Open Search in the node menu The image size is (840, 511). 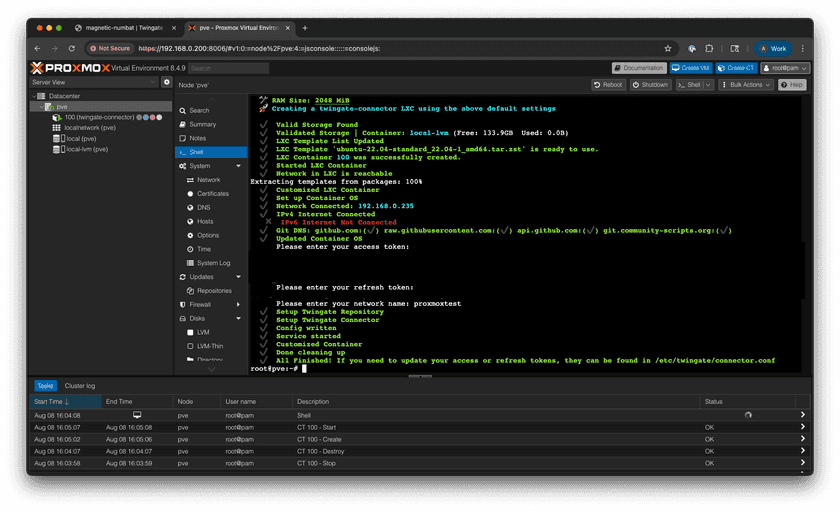(x=199, y=110)
